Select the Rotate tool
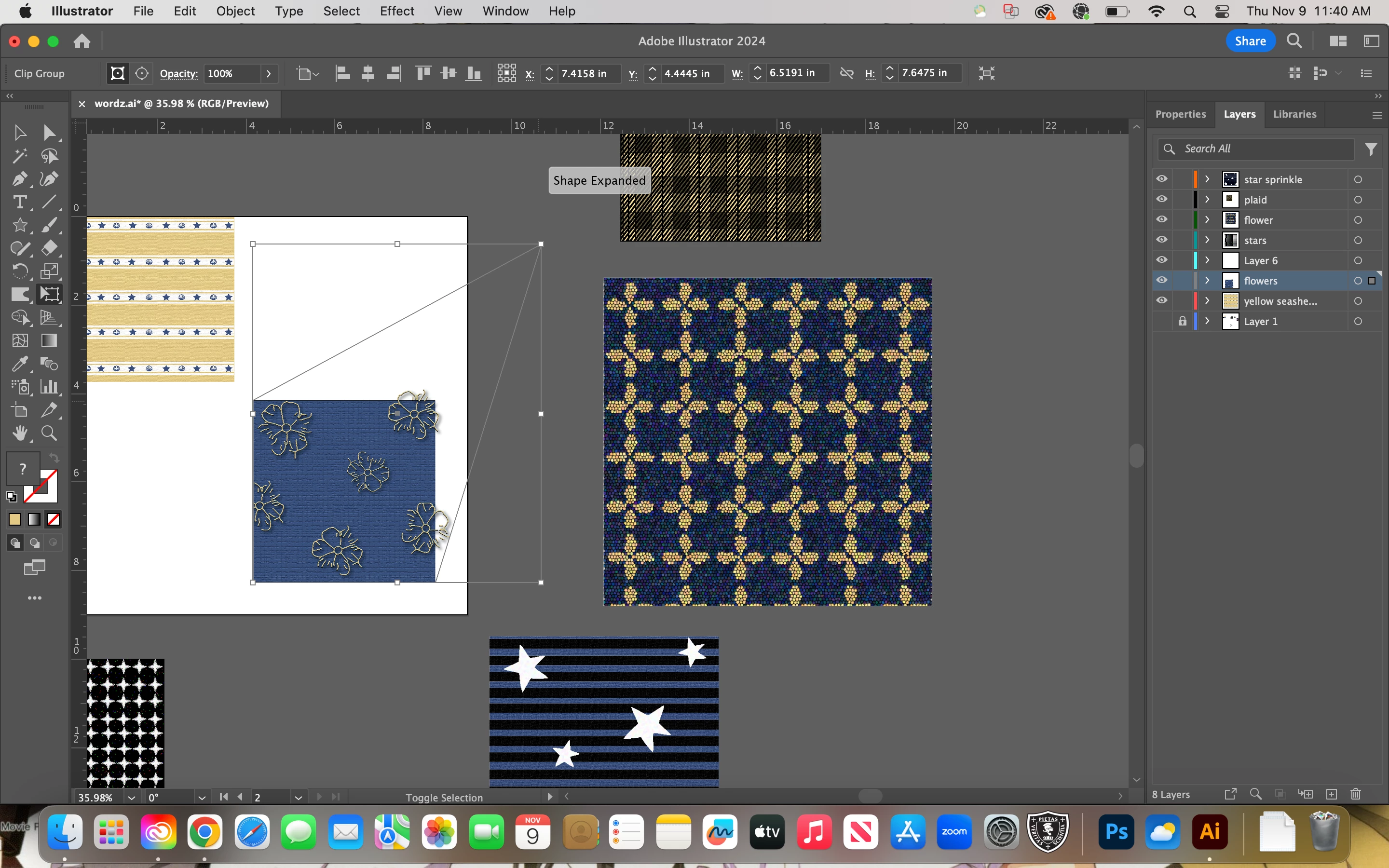The height and width of the screenshot is (868, 1389). pos(19,271)
